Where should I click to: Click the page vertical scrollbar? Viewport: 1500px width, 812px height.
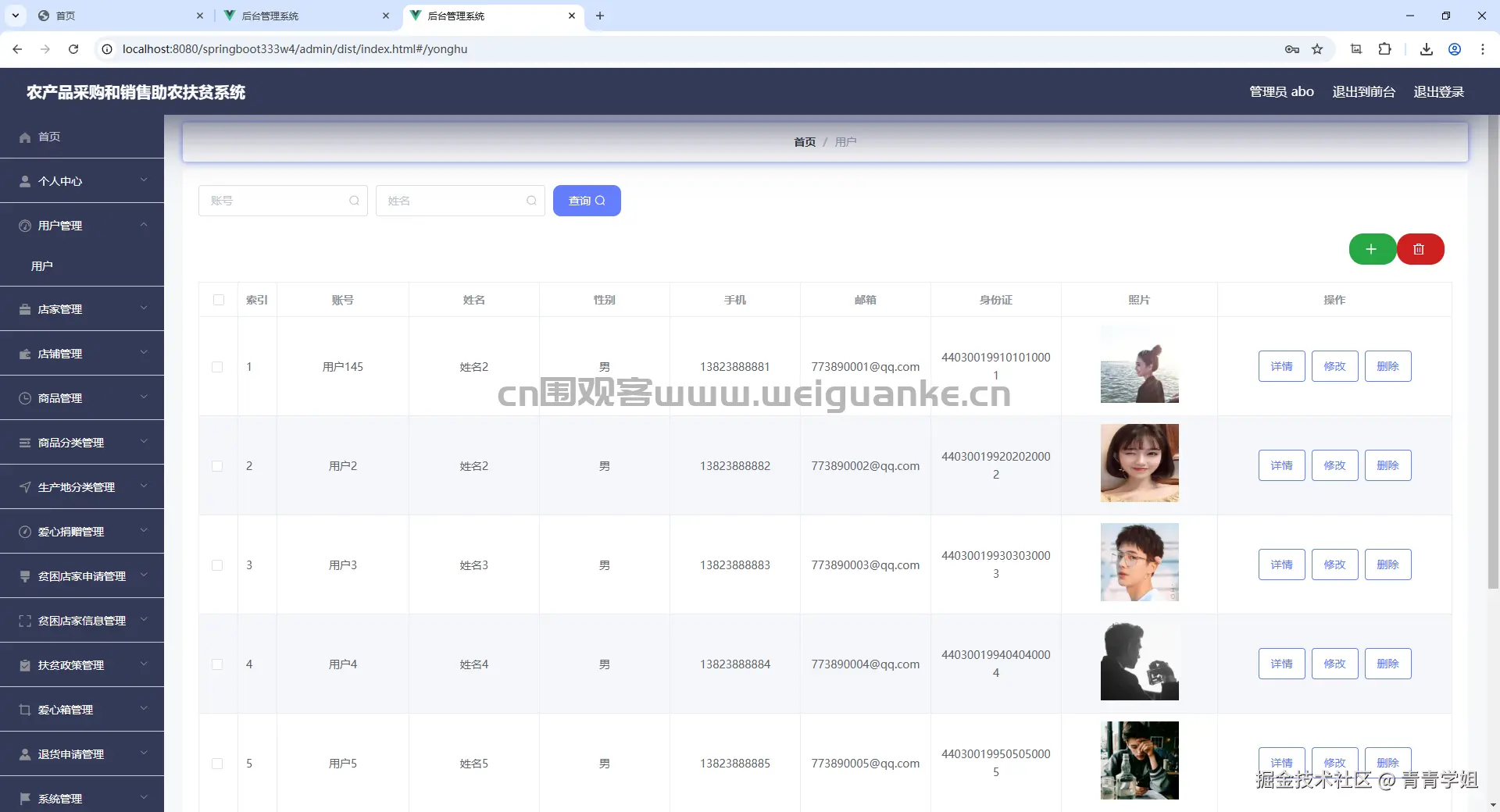click(x=1493, y=351)
